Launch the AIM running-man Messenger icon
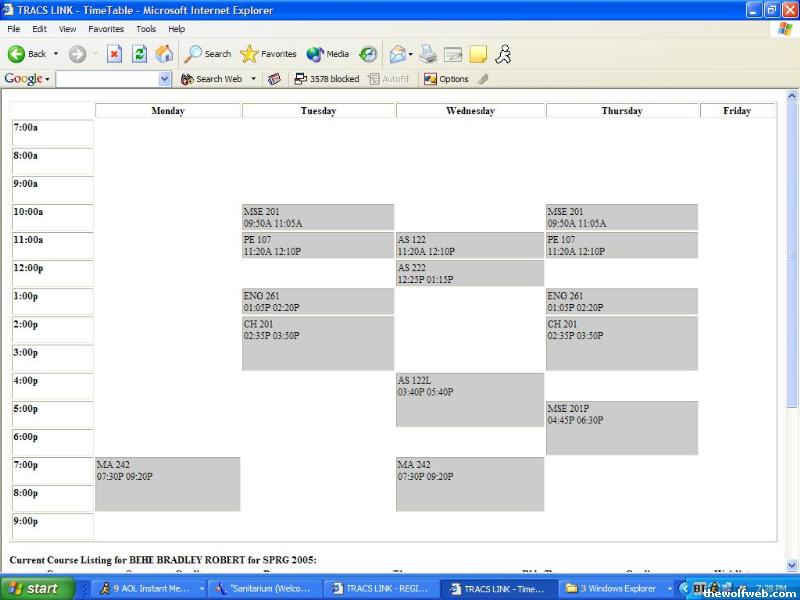800x600 pixels. tap(502, 54)
